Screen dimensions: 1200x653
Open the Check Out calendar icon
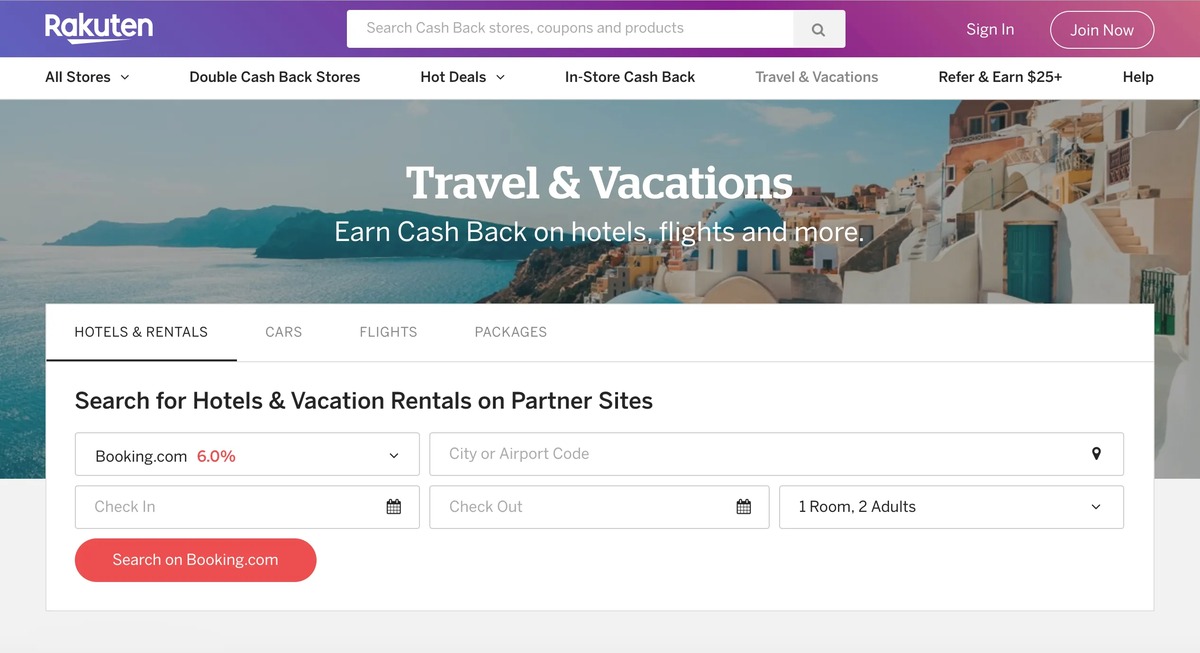pos(743,506)
